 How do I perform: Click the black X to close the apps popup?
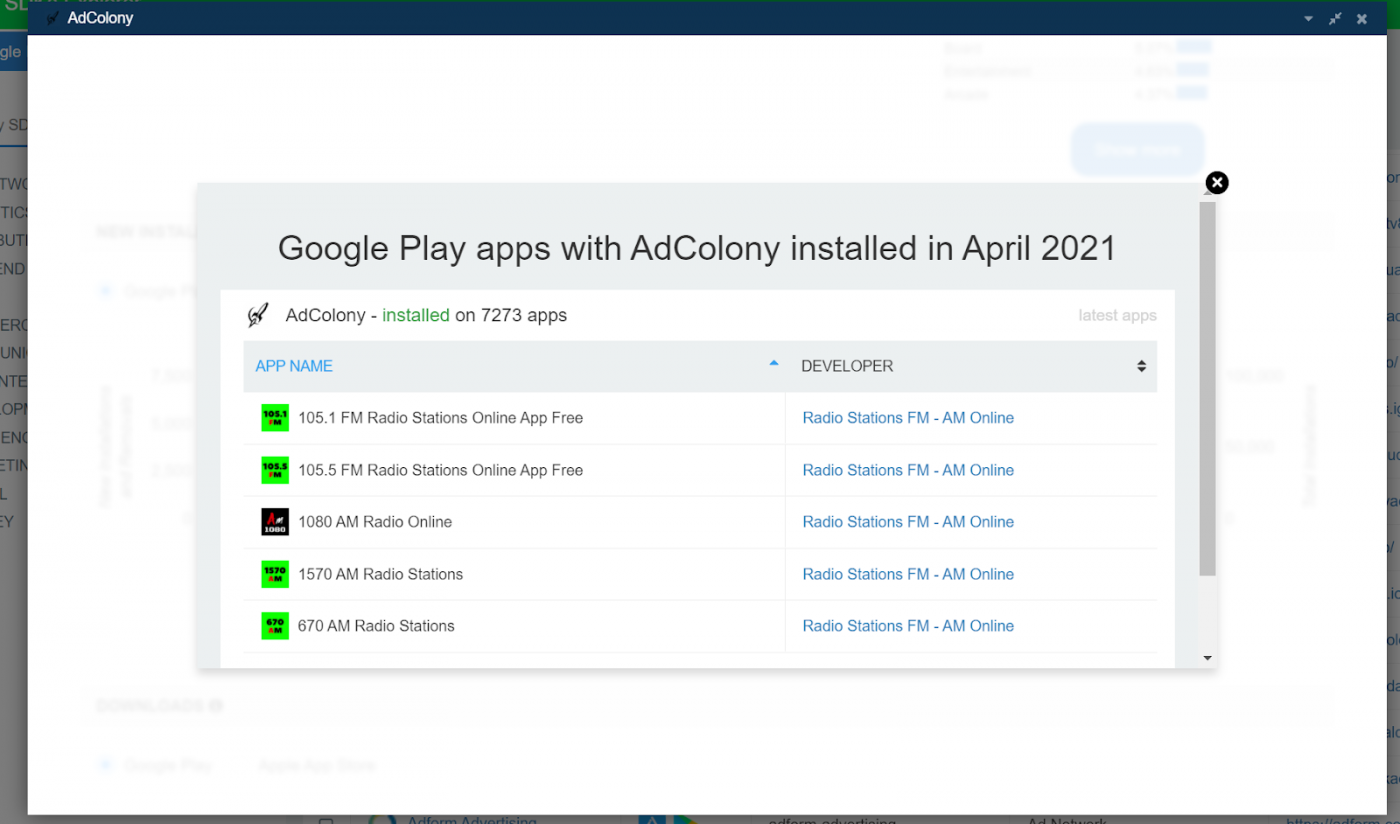point(1216,182)
